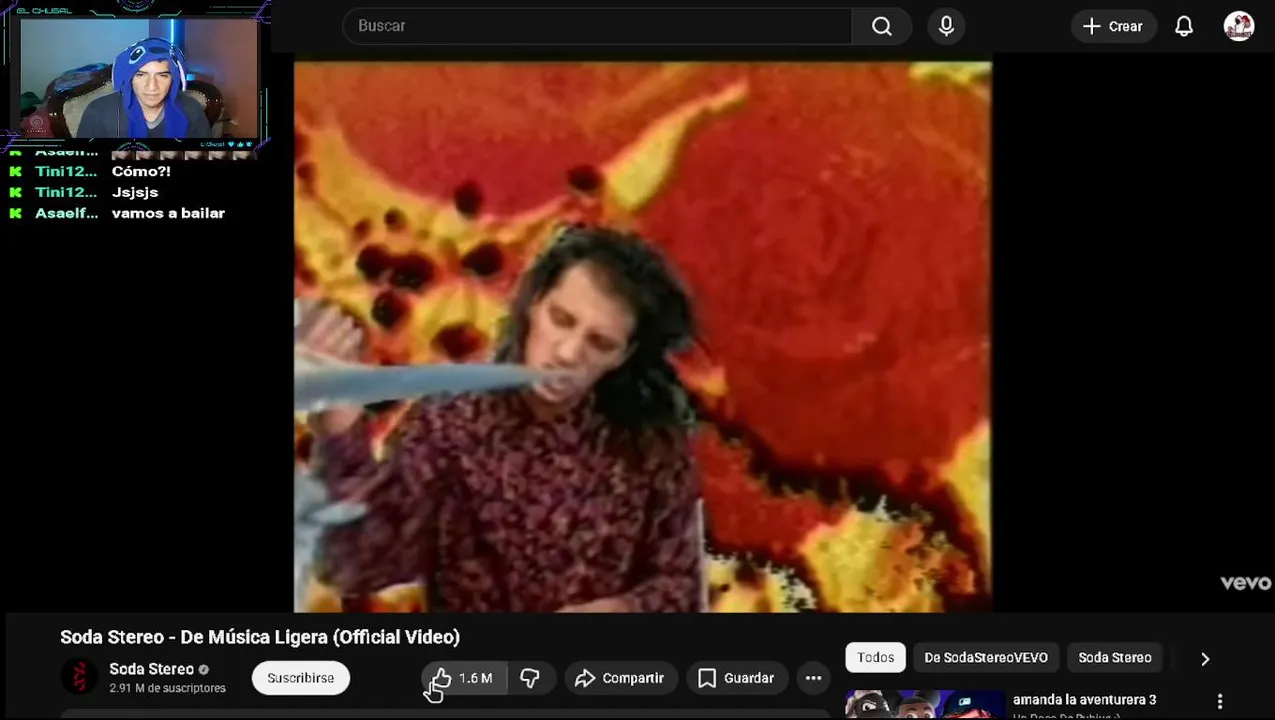Click chat message 'Cómo?!'
This screenshot has height=720, width=1275.
(x=141, y=171)
